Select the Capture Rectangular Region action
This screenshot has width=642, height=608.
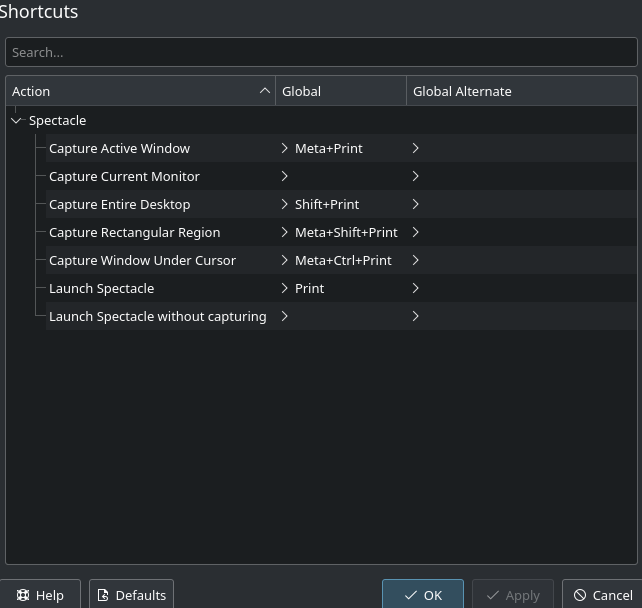[x=135, y=233]
